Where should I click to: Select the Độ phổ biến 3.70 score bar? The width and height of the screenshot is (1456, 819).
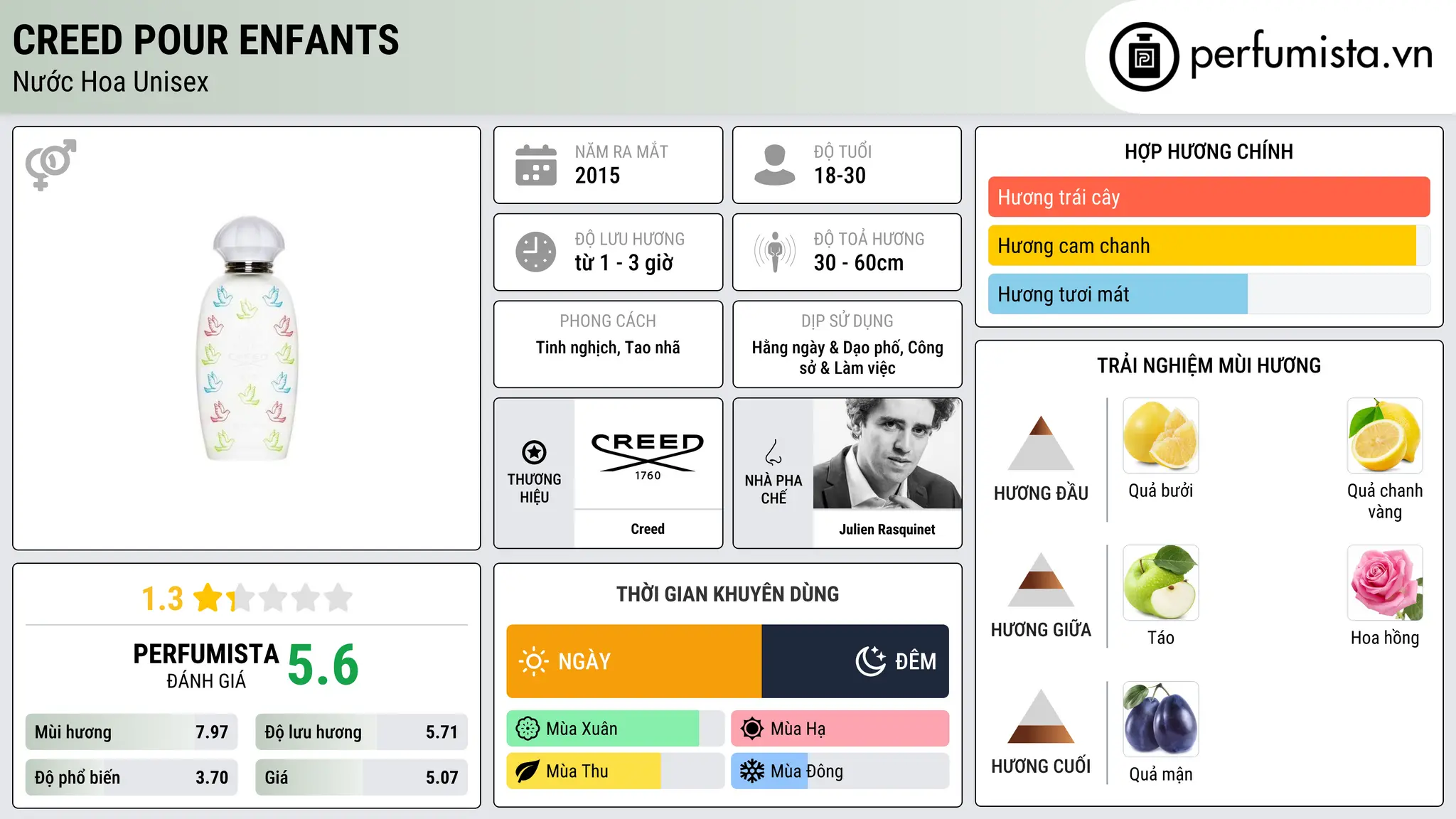(132, 778)
